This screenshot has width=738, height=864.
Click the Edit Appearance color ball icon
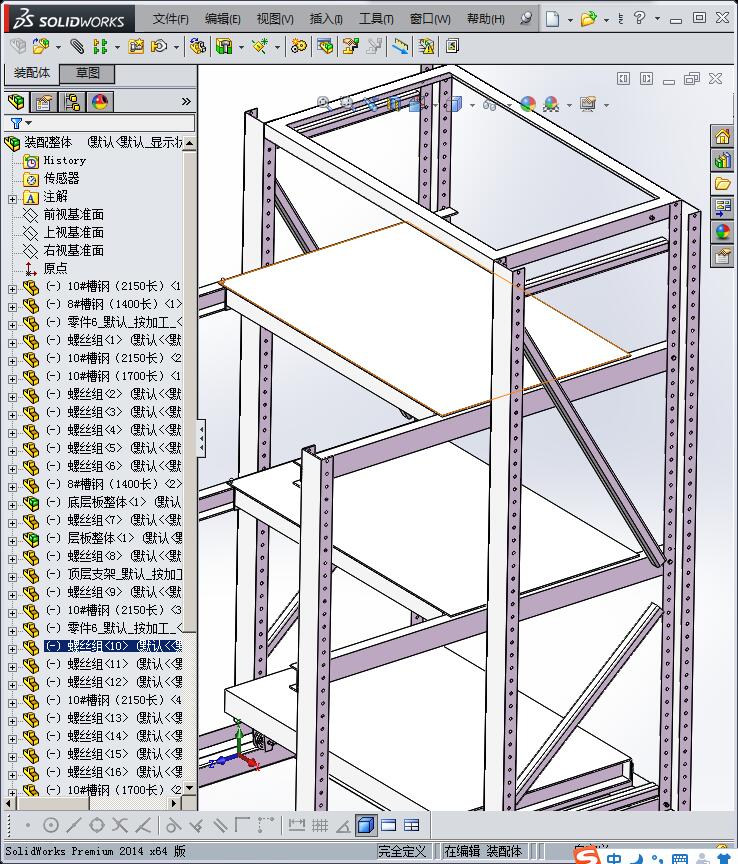pyautogui.click(x=528, y=104)
